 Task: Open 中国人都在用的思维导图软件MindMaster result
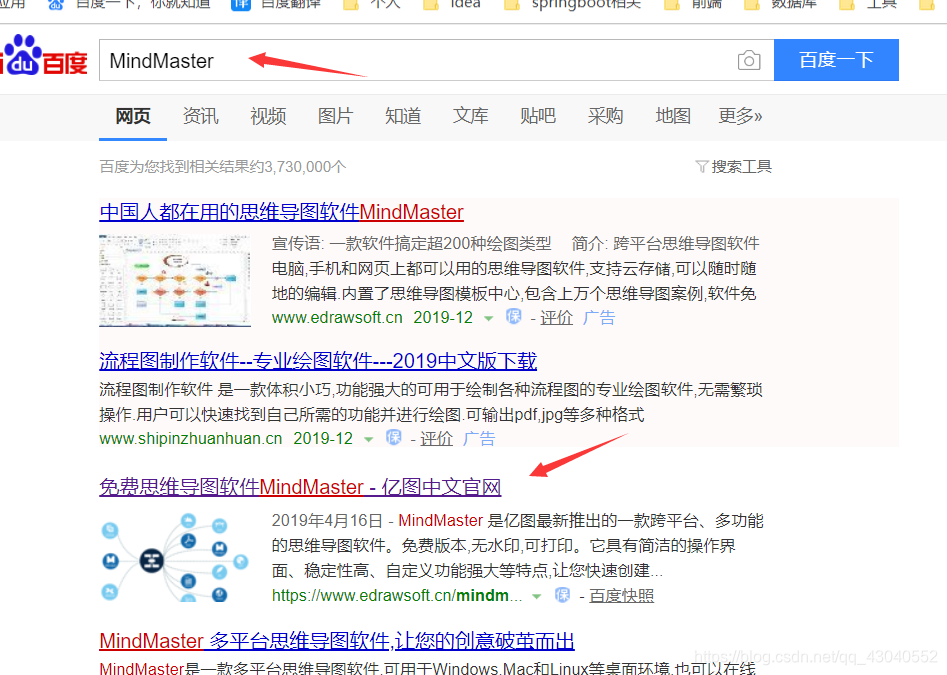pyautogui.click(x=281, y=213)
